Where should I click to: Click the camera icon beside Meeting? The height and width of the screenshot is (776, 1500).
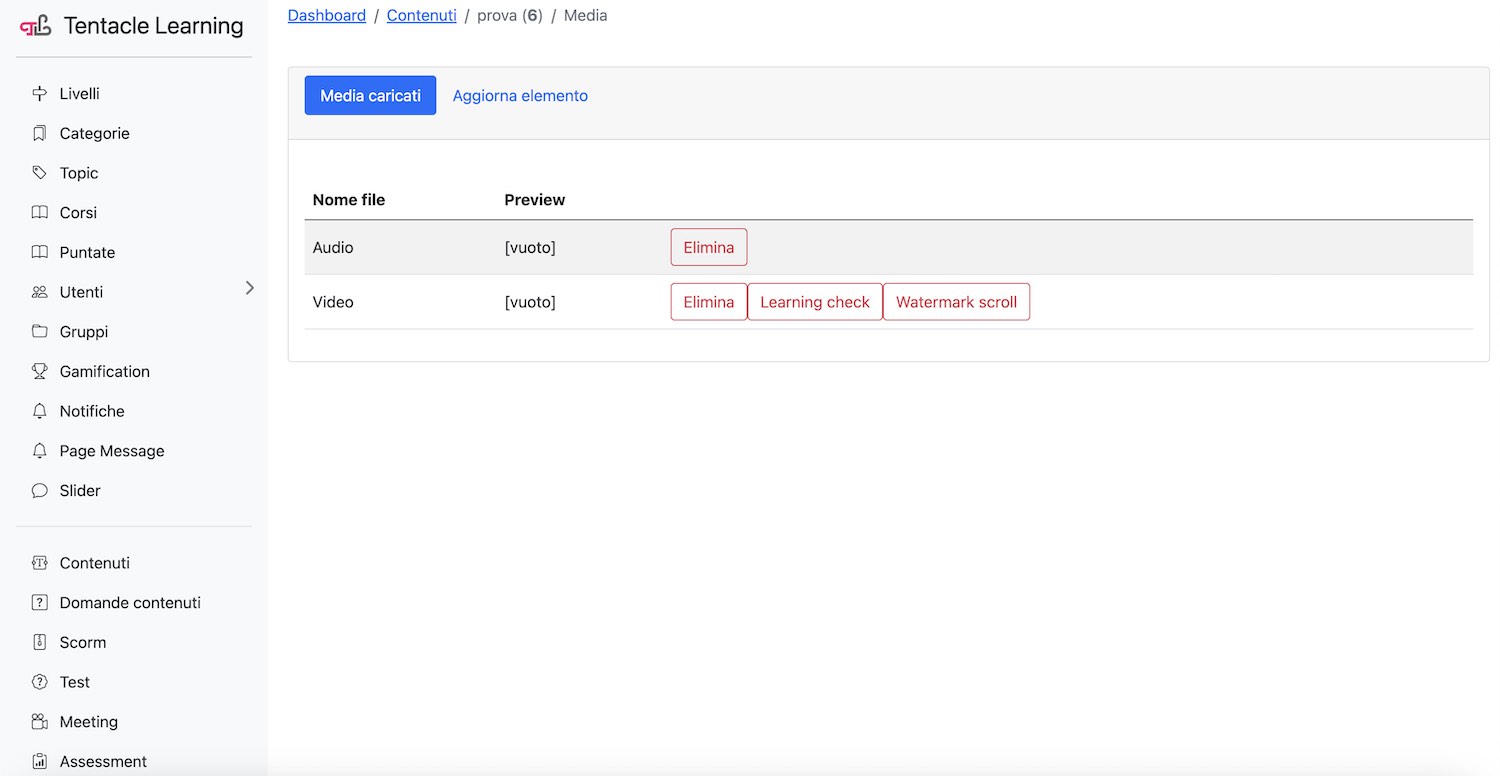[x=40, y=722]
